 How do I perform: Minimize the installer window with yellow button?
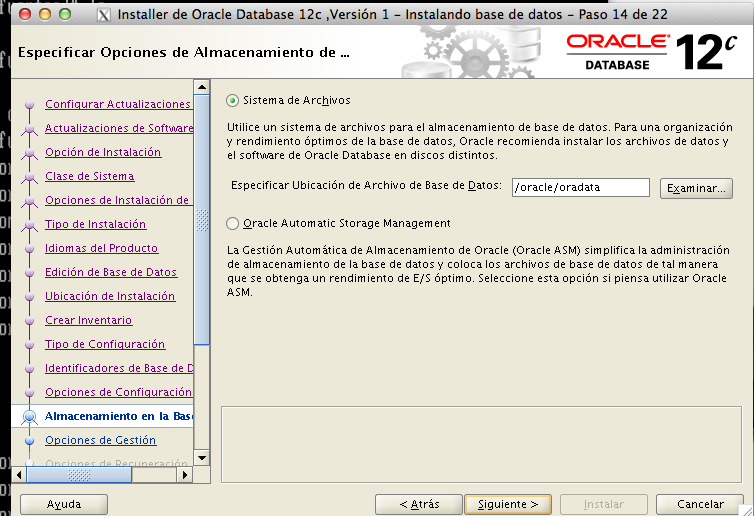(x=45, y=14)
